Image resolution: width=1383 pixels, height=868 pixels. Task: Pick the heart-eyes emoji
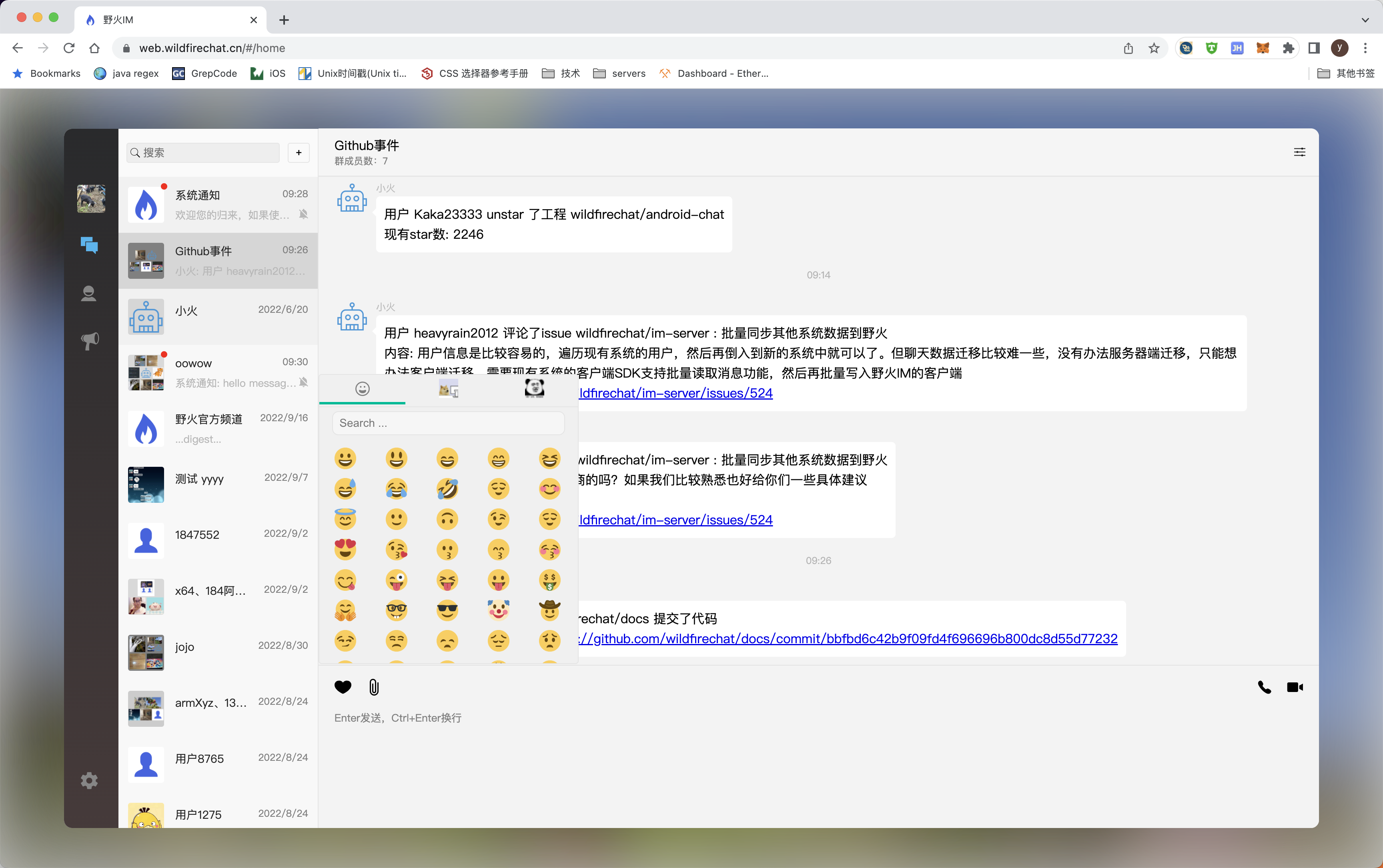345,549
